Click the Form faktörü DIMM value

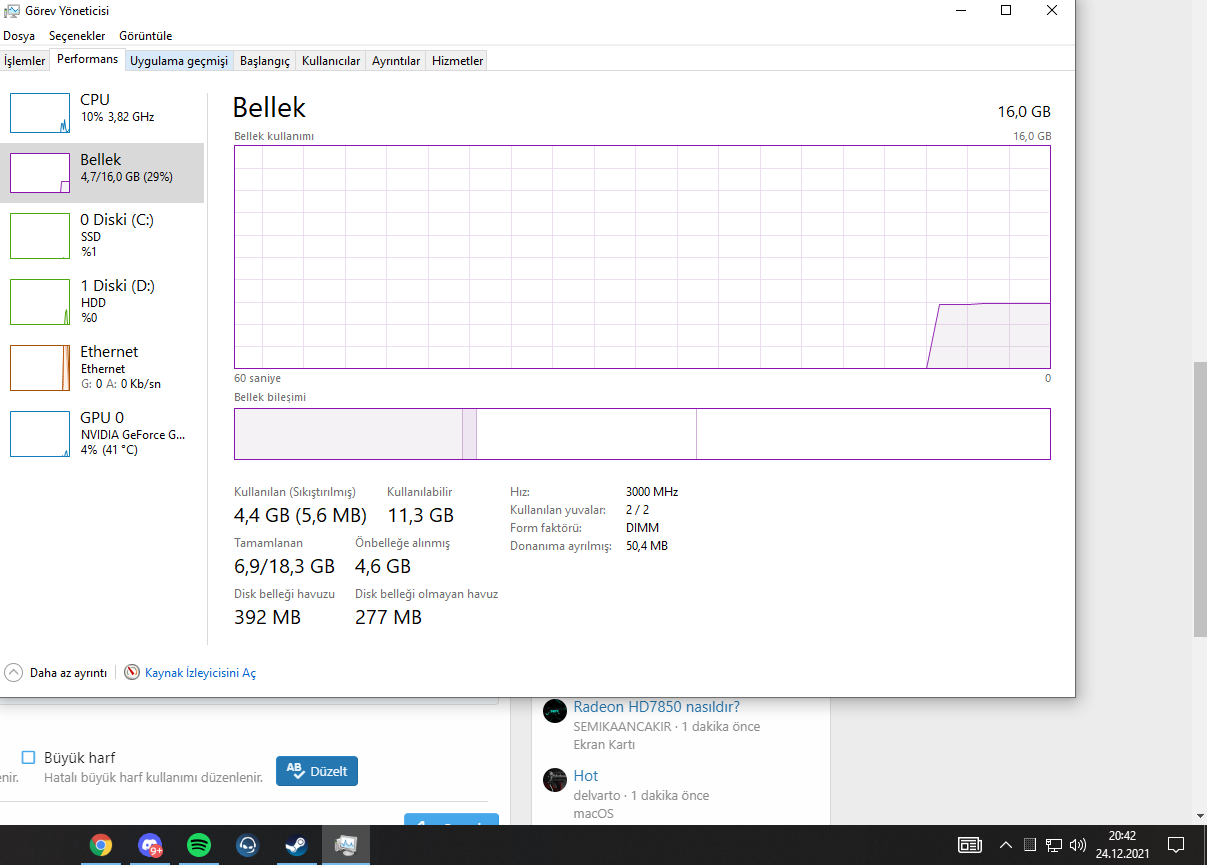click(642, 528)
